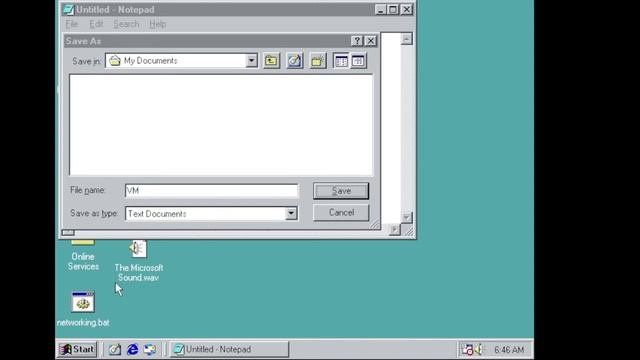Open the Save in folder dropdown

[x=251, y=61]
